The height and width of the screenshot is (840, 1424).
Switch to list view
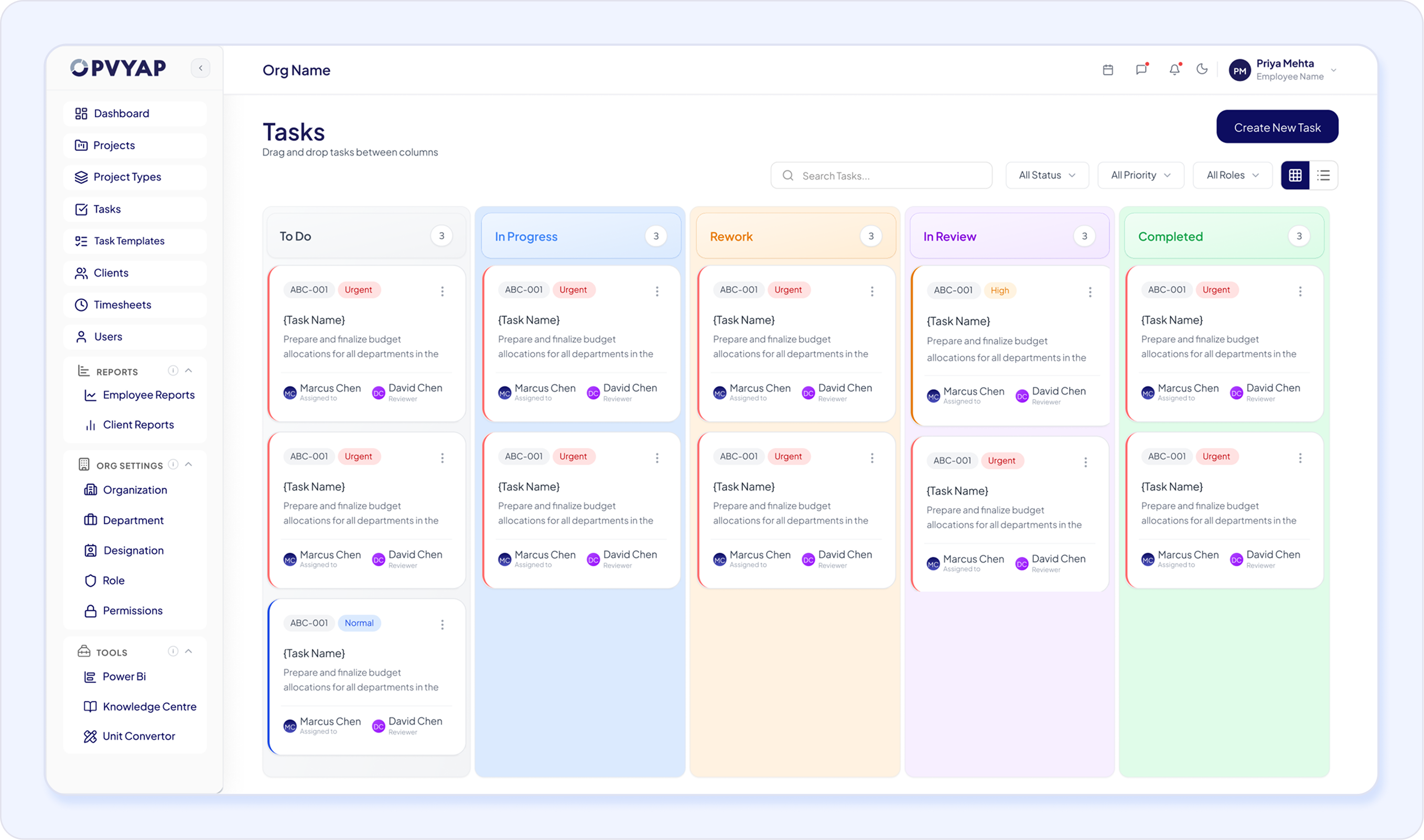point(1323,176)
